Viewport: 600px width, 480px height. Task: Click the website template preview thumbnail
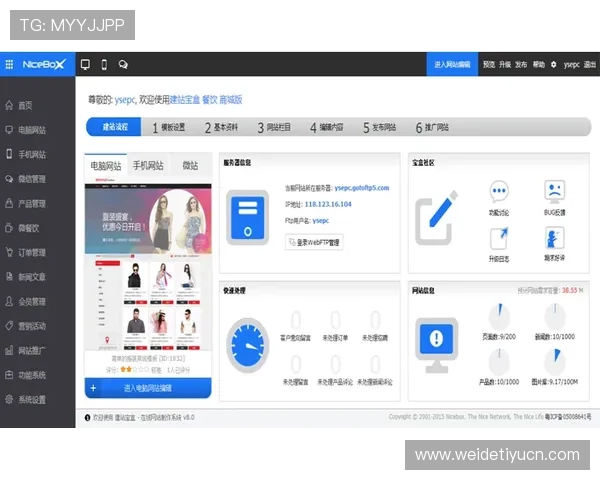[x=148, y=264]
